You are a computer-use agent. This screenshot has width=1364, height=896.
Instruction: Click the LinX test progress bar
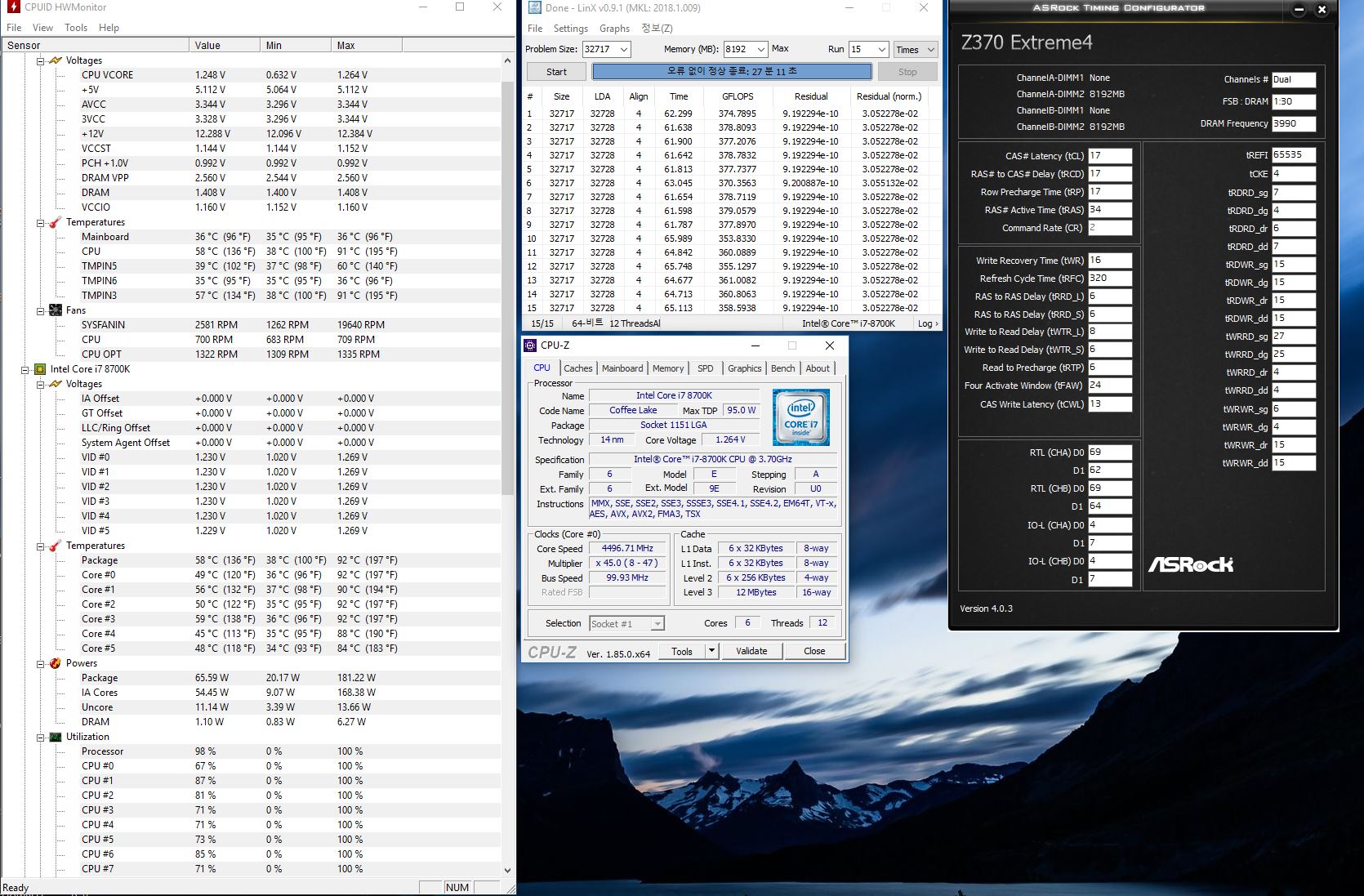tap(731, 72)
